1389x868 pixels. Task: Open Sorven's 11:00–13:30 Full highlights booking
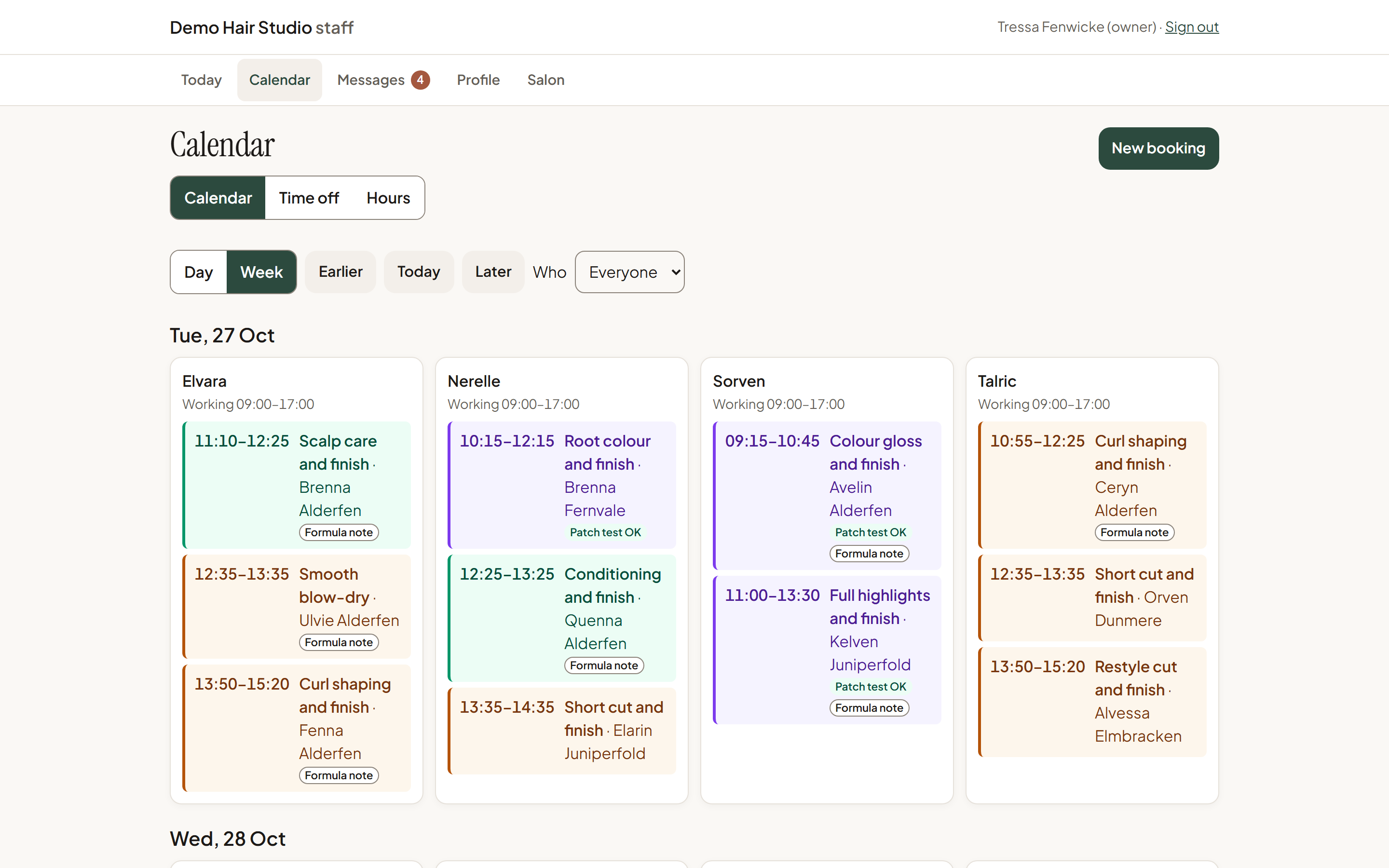[827, 650]
